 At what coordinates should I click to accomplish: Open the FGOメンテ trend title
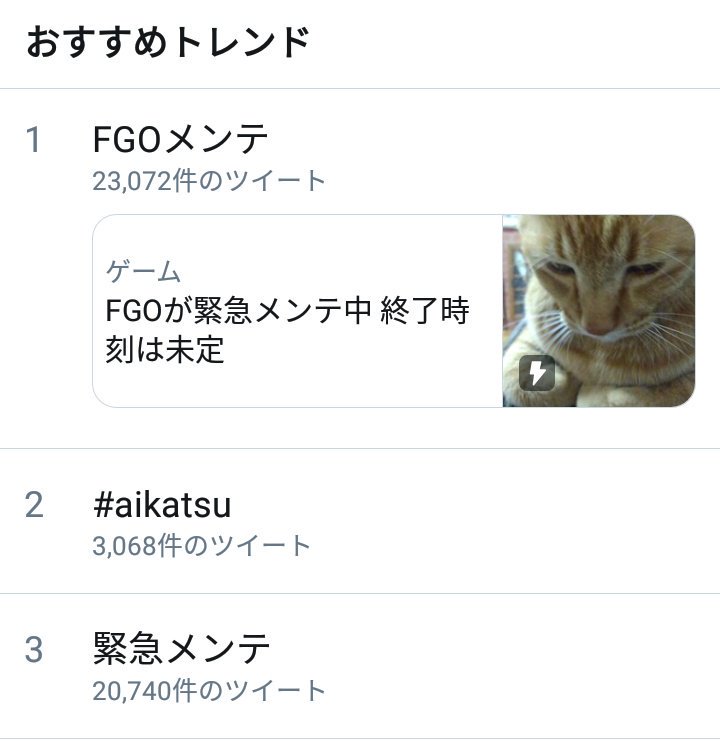point(181,139)
